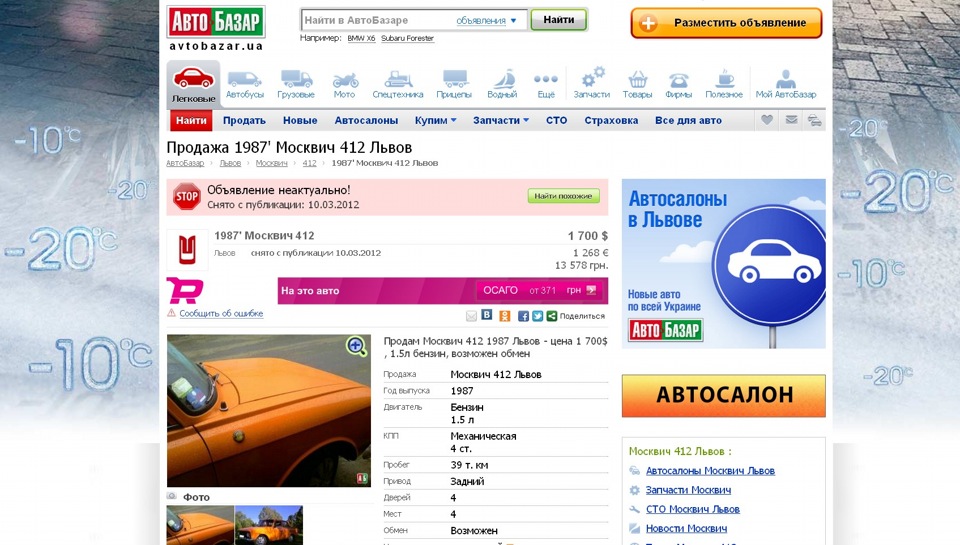
Task: Click the ОСАГО от 371 грн banner
Action: click(x=539, y=290)
